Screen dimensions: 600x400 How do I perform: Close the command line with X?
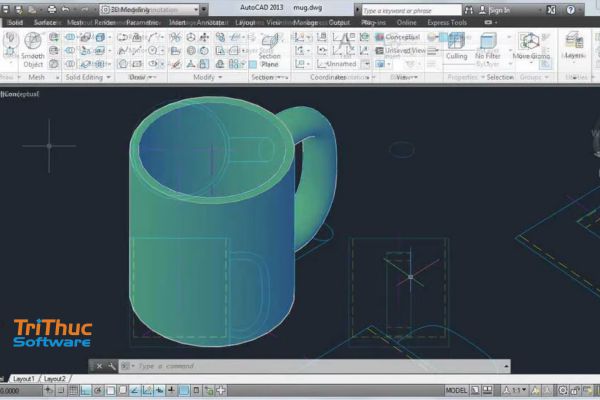(99, 366)
